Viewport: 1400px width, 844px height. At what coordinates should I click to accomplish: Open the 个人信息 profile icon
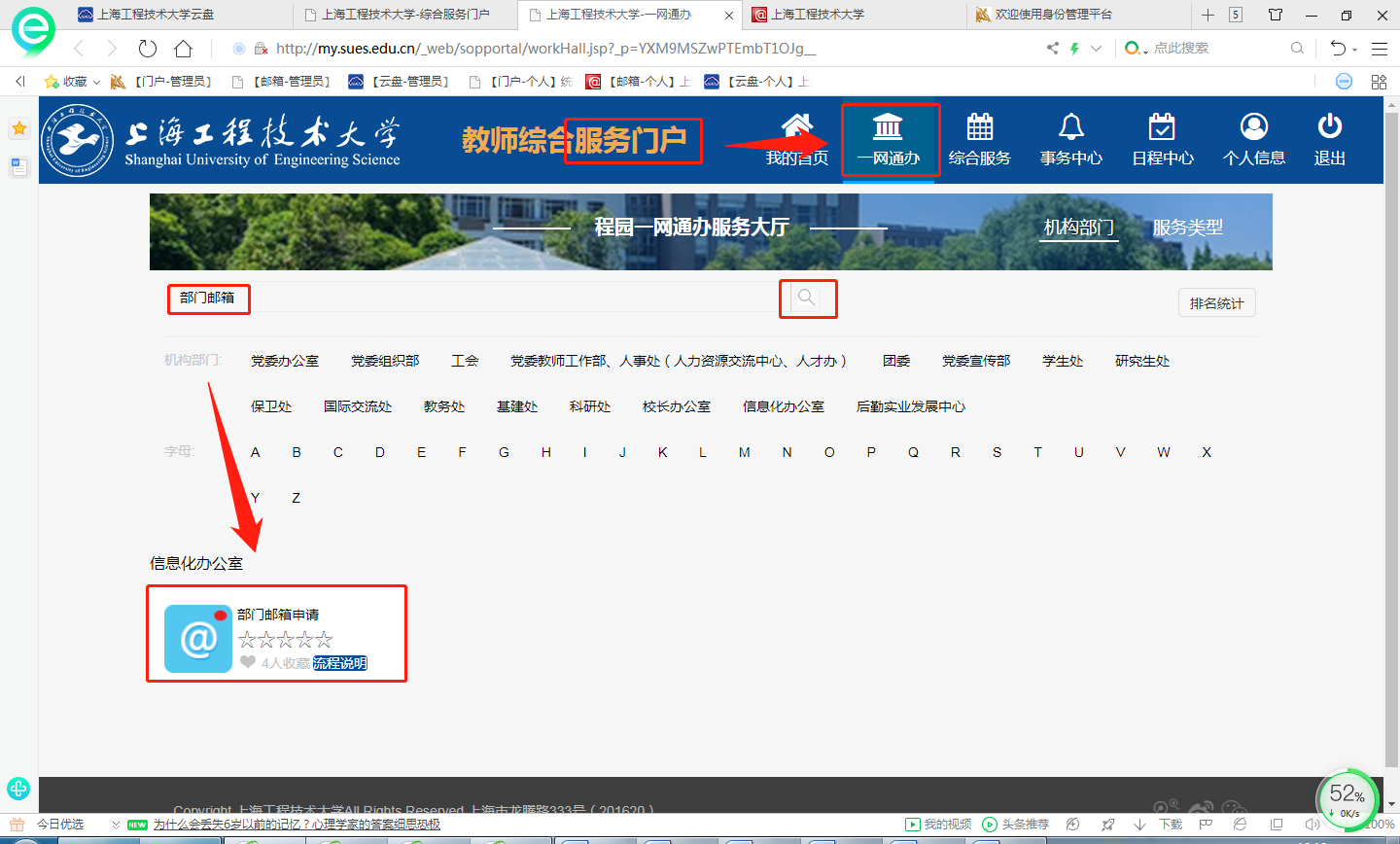click(1254, 126)
